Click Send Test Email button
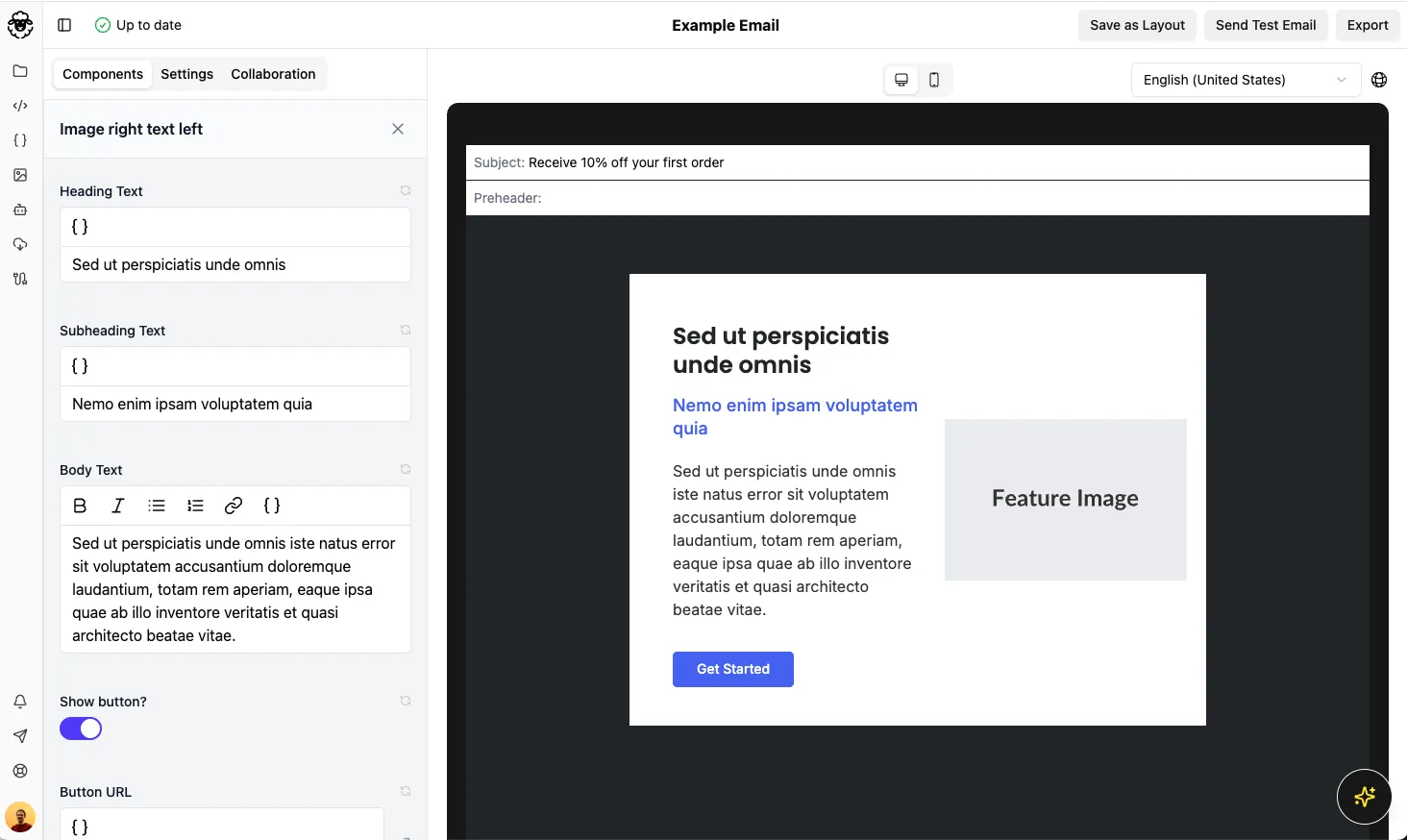 point(1265,25)
